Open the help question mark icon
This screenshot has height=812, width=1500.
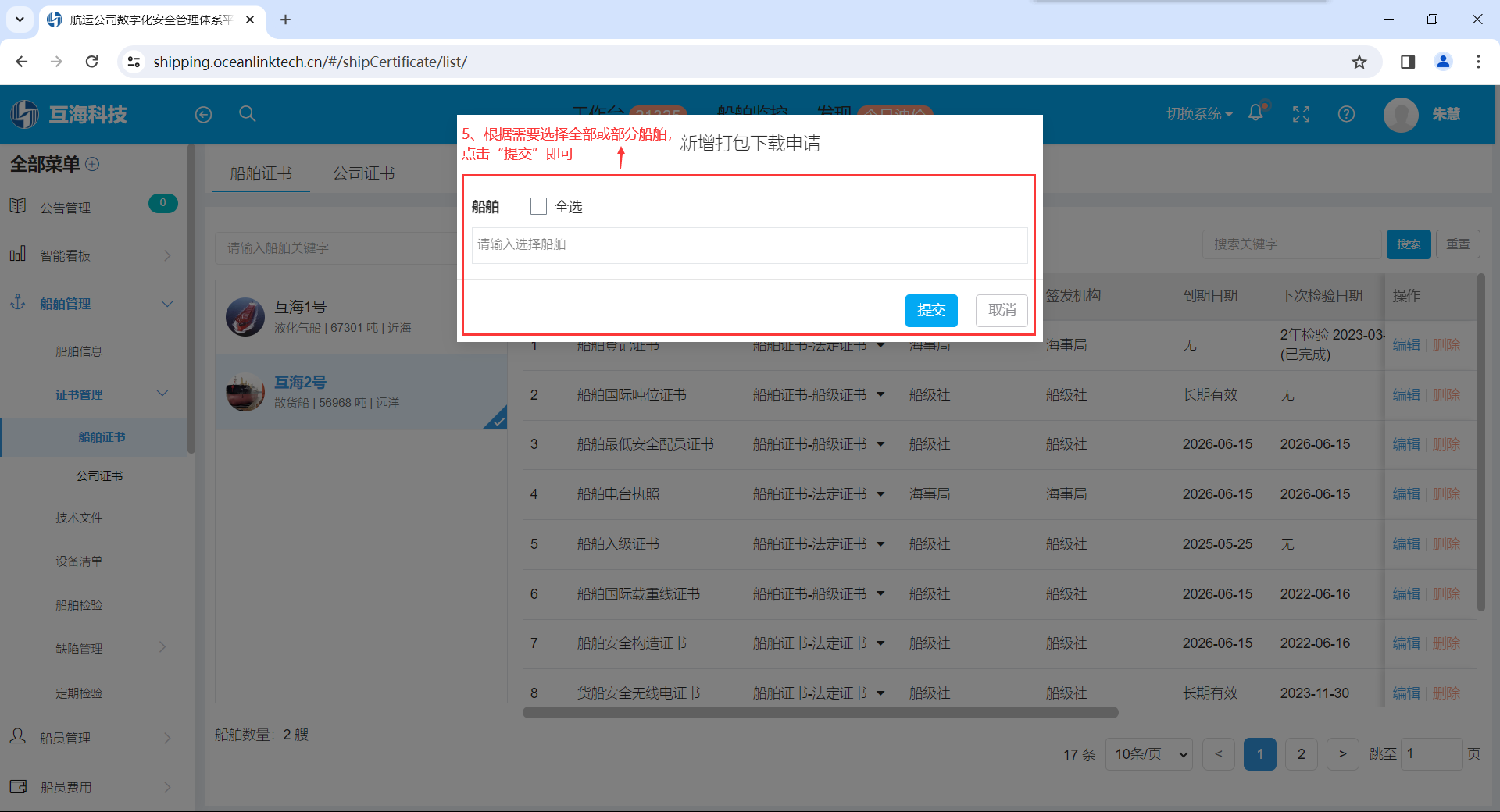click(1346, 114)
